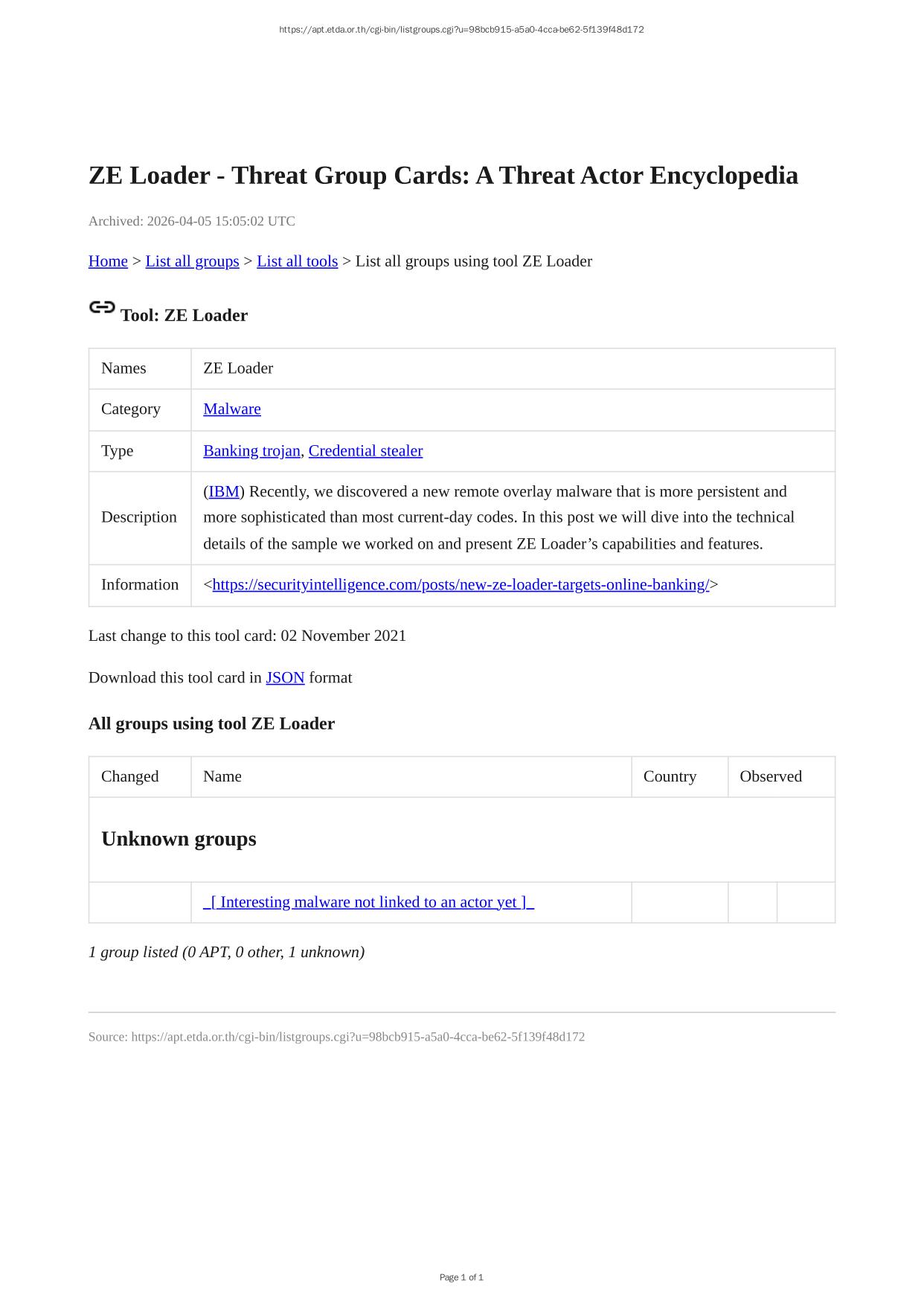Click the Page 1 of 1 footer
Viewport: 924px width, 1307px height.
click(461, 1277)
